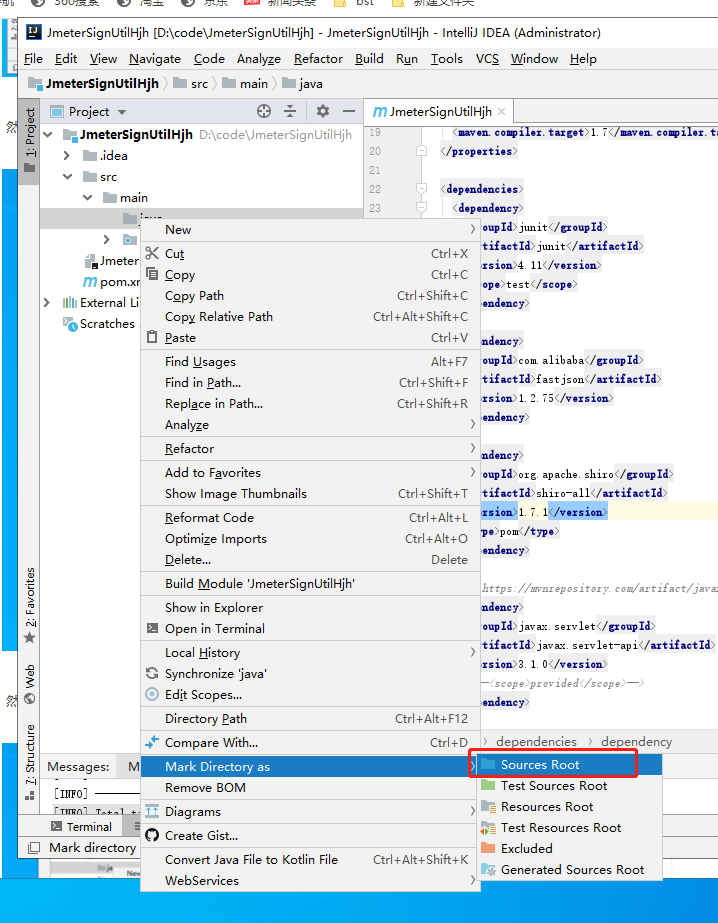This screenshot has height=923, width=718.
Task: Mark directory as Excluded
Action: 569,849
